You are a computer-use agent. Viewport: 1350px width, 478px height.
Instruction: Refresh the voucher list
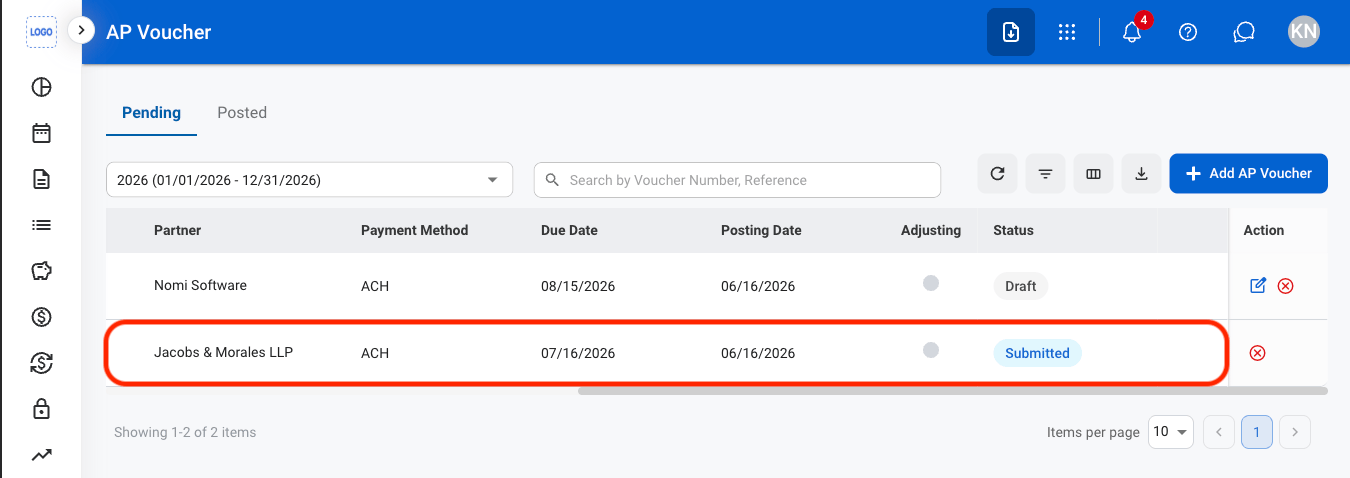click(997, 174)
